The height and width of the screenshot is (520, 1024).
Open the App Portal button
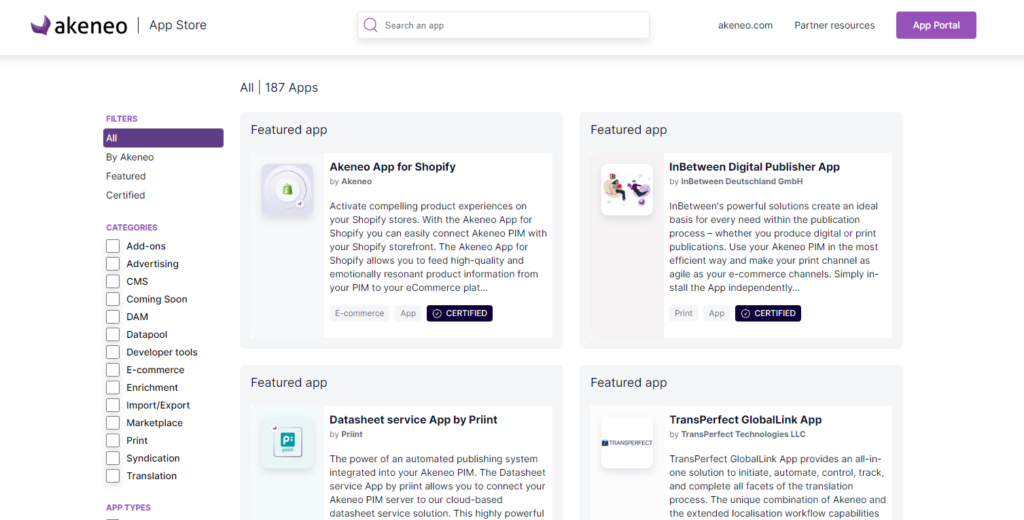click(936, 26)
